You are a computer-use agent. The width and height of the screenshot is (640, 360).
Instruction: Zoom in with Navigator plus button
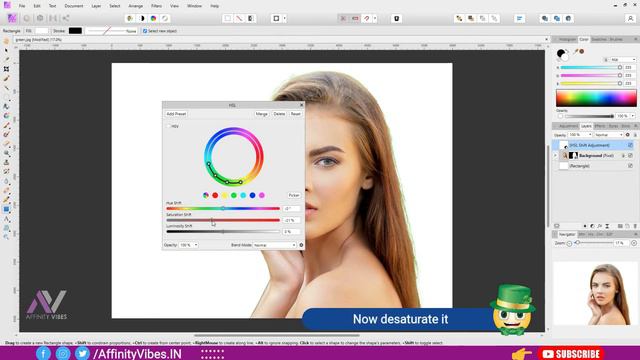pos(634,243)
